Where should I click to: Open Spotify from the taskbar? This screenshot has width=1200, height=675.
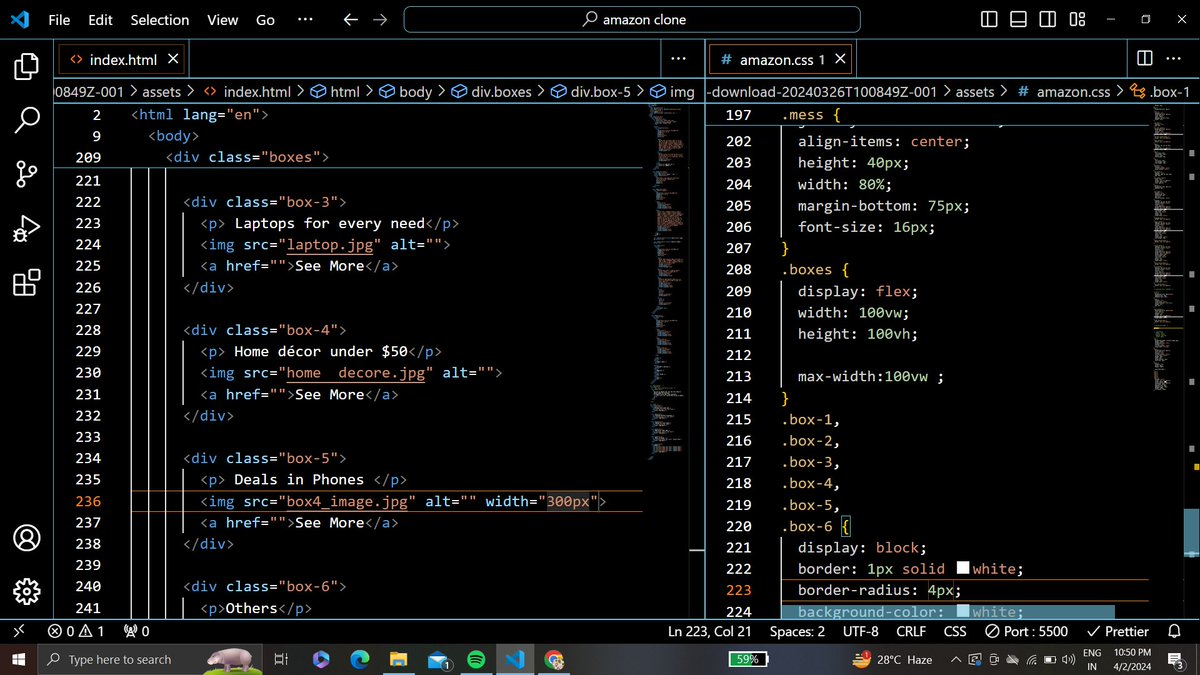(x=476, y=659)
